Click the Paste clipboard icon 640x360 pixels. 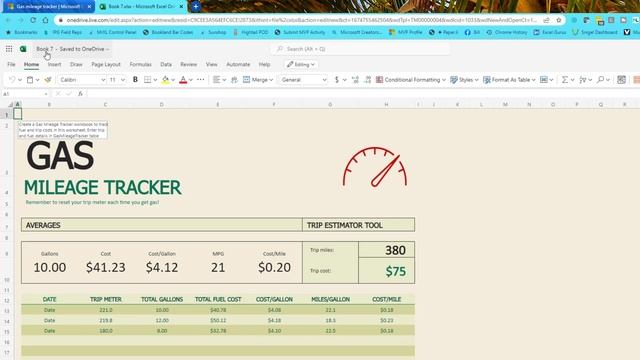pos(30,80)
